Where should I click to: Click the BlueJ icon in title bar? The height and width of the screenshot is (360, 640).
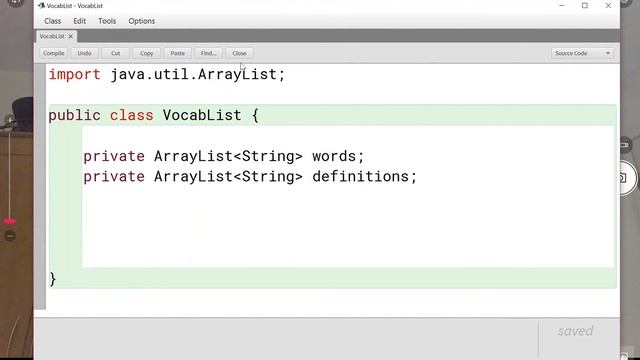coord(41,5)
